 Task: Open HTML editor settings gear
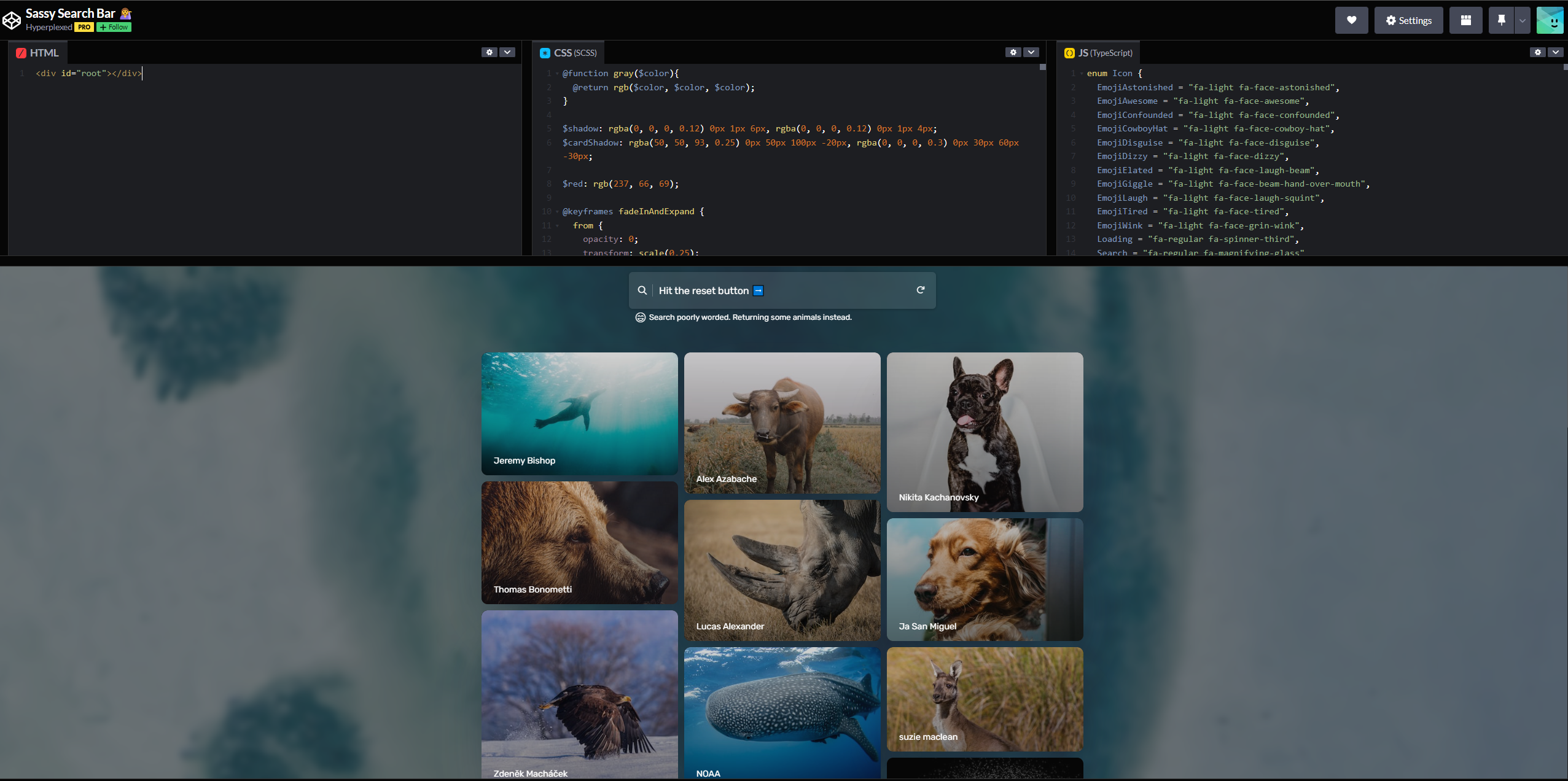489,52
